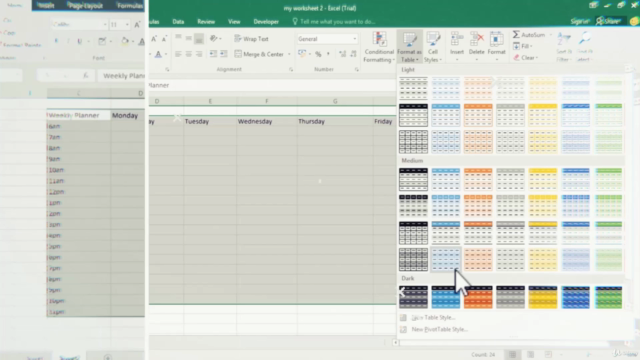Open the View tab
Screen dimensions: 640x360
click(234, 22)
